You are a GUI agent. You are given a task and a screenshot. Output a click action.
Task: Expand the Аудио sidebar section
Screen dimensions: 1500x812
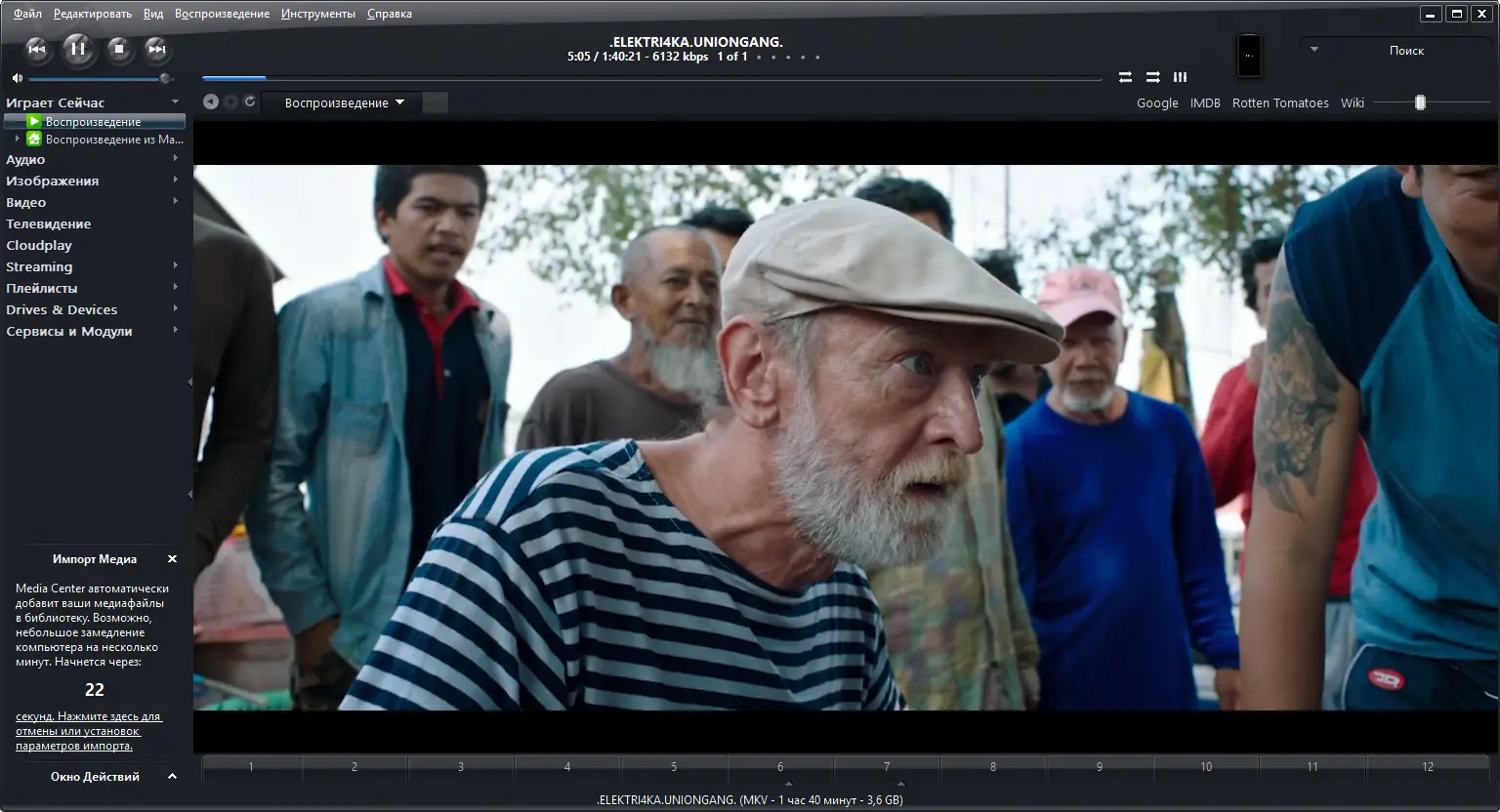pos(176,159)
